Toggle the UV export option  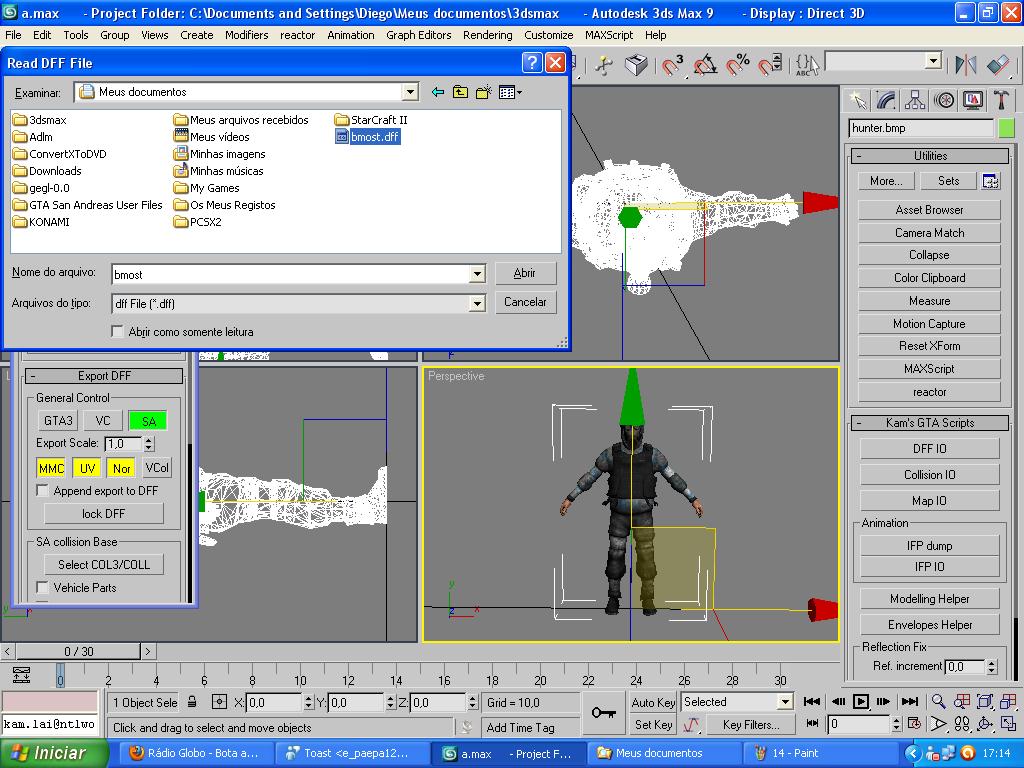87,468
